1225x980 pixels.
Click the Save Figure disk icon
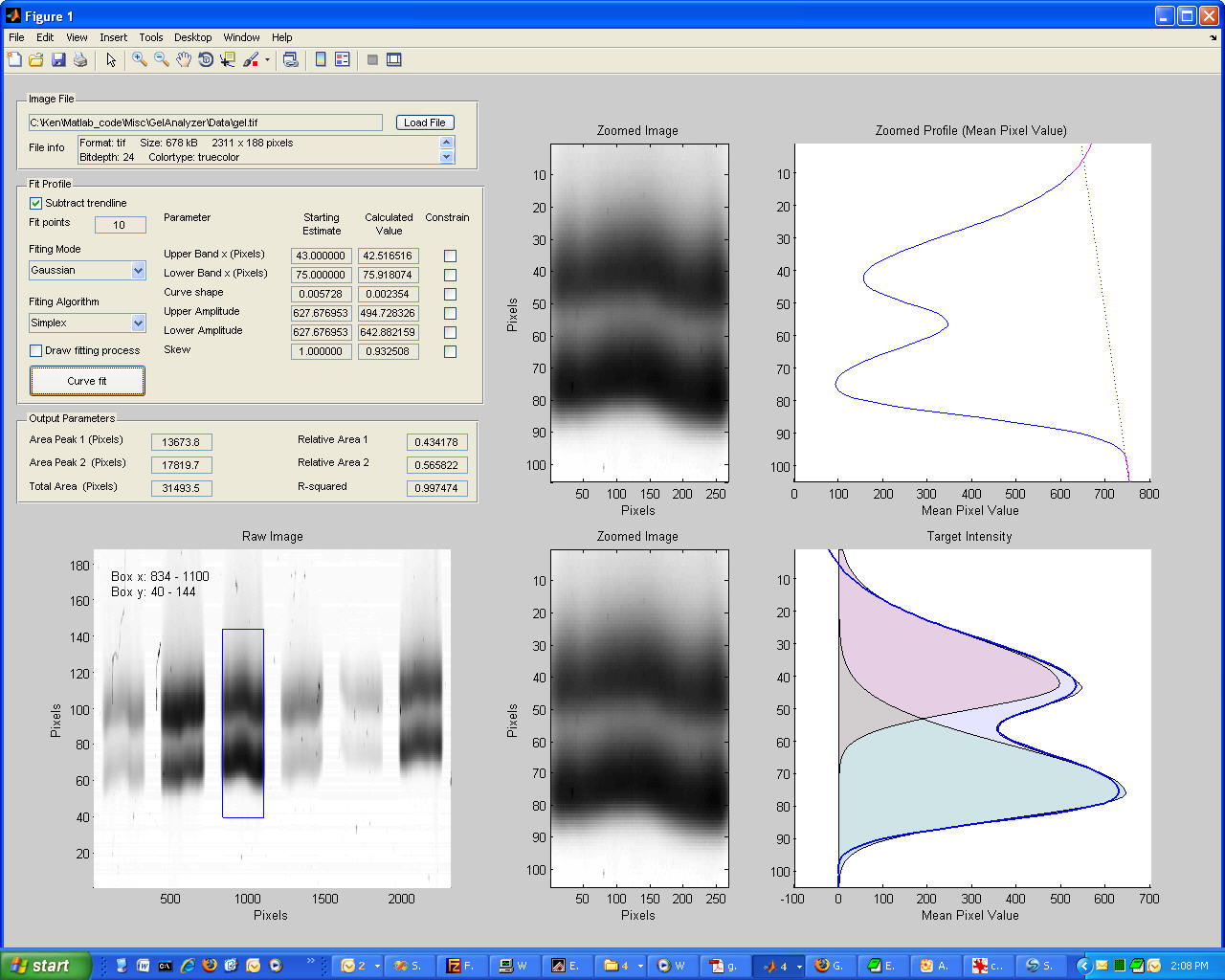click(x=58, y=59)
